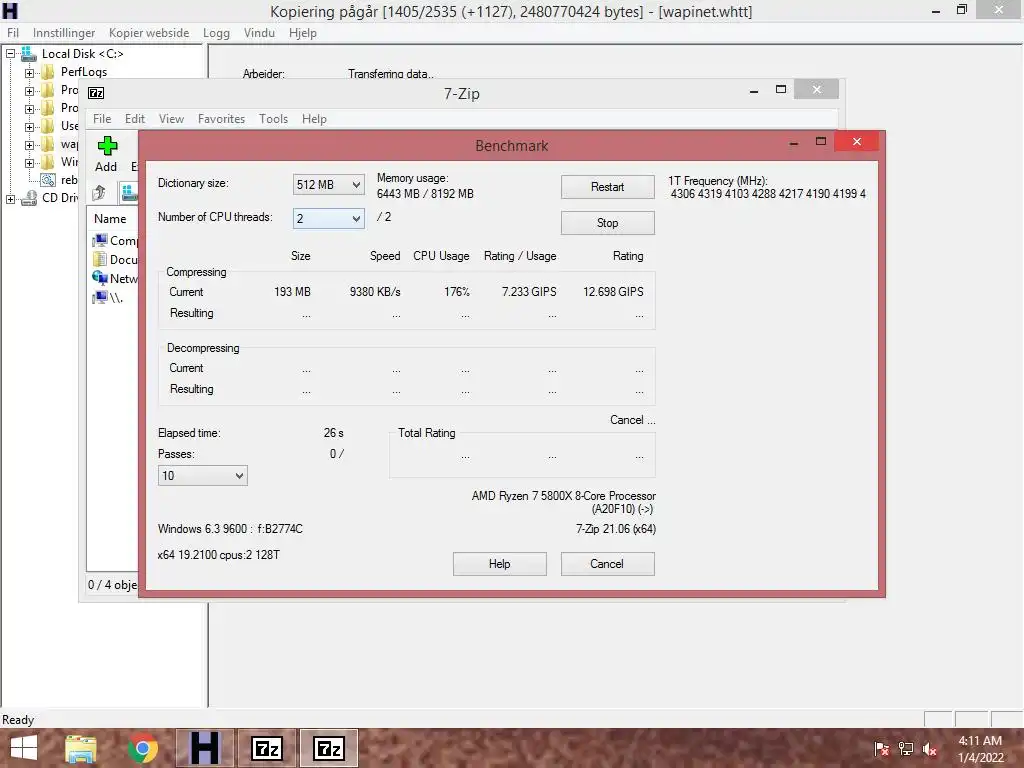
Task: Click the PerfLogs folder icon in tree
Action: 48,72
